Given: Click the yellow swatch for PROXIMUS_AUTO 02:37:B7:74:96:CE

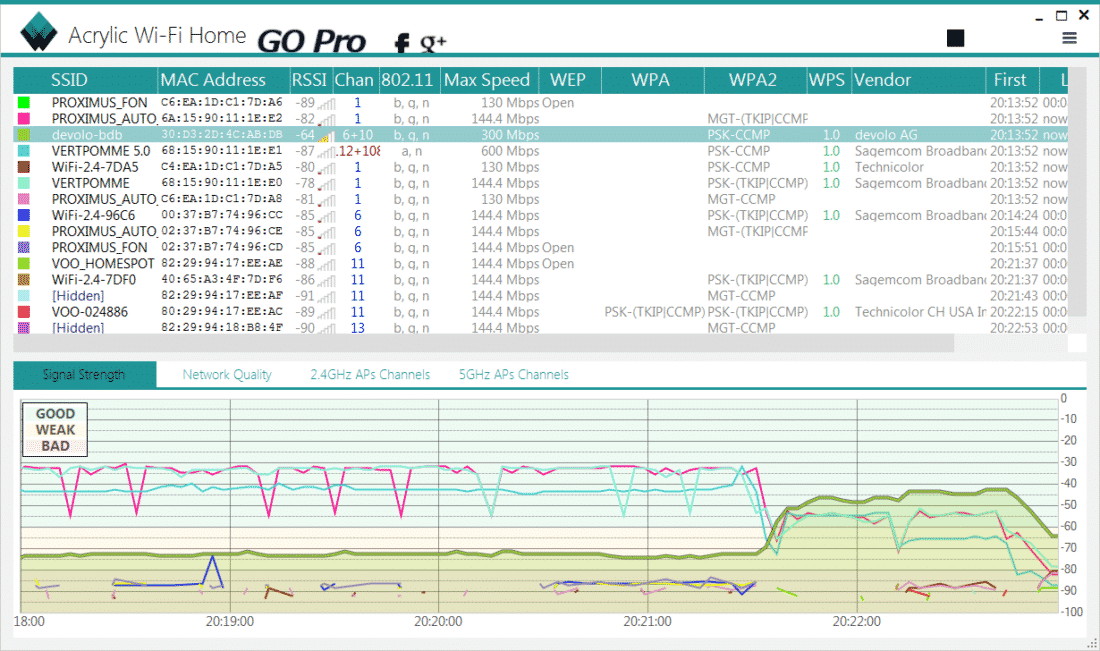Looking at the screenshot, I should 24,231.
